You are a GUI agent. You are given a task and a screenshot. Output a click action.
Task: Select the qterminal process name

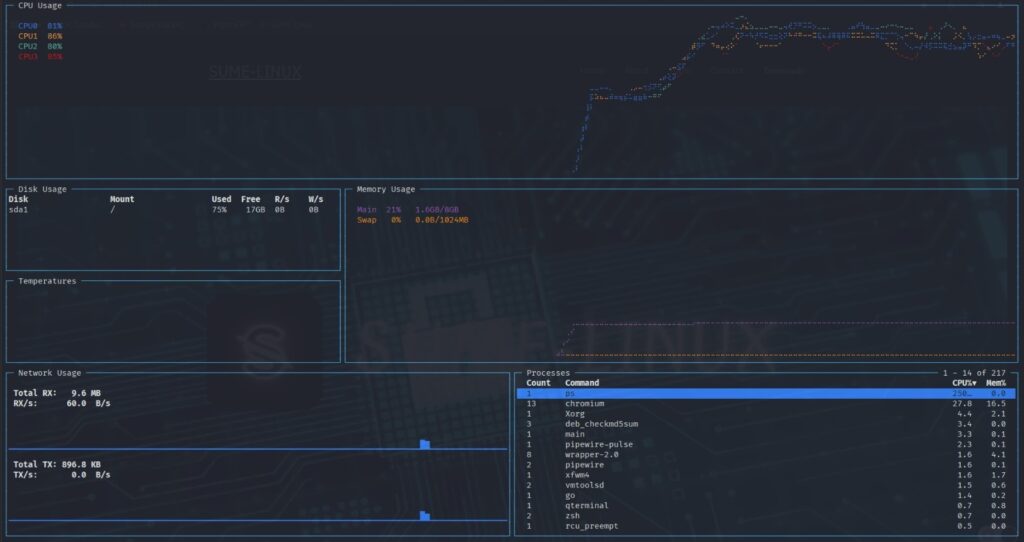click(x=586, y=505)
